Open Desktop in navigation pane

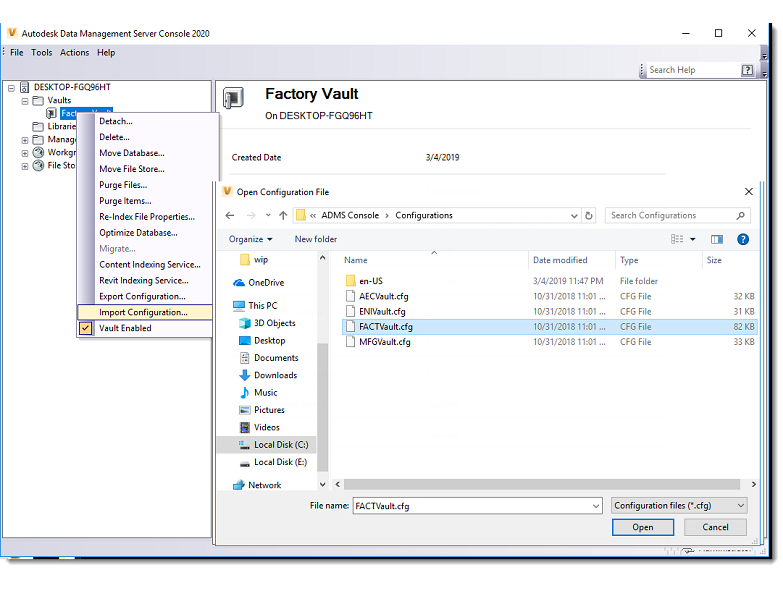point(262,340)
